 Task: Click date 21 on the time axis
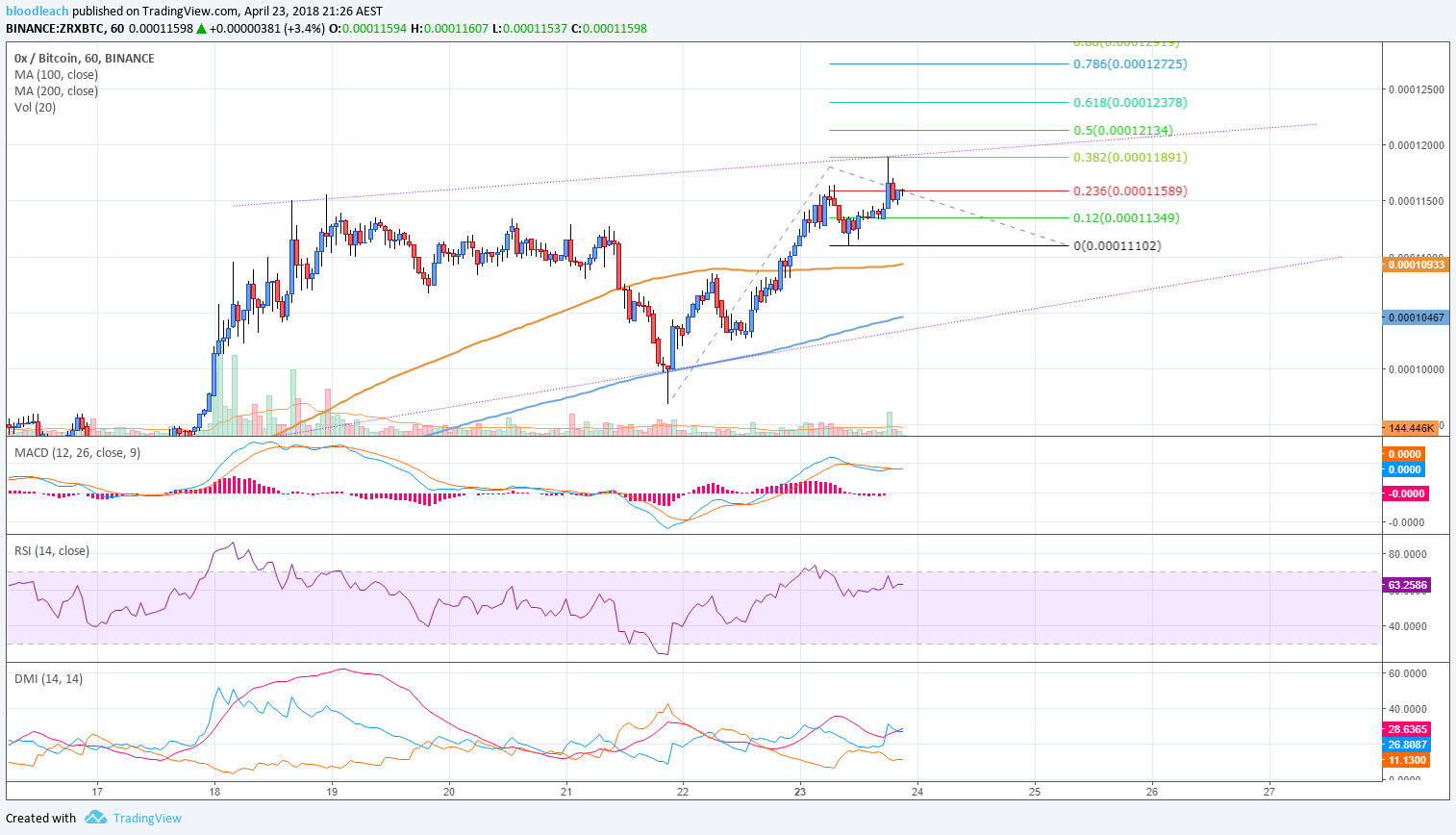565,791
